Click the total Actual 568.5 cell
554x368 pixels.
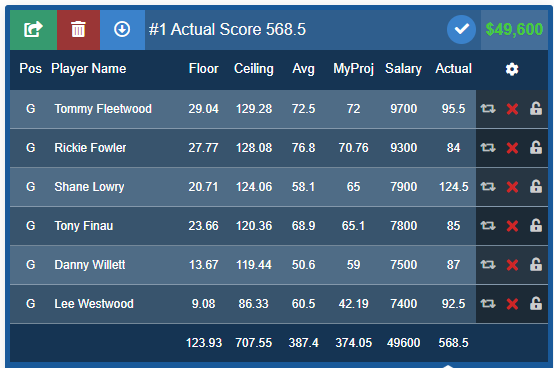(x=454, y=343)
